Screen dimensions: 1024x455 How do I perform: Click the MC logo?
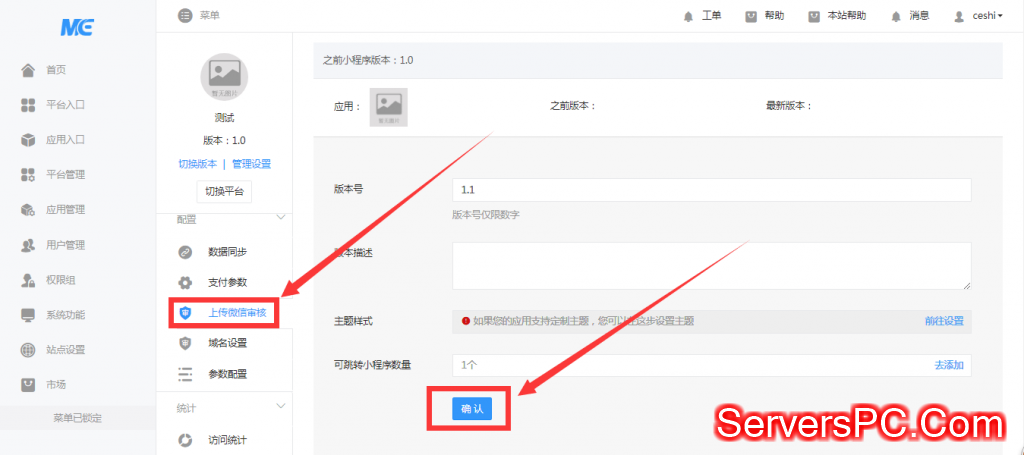click(x=77, y=27)
